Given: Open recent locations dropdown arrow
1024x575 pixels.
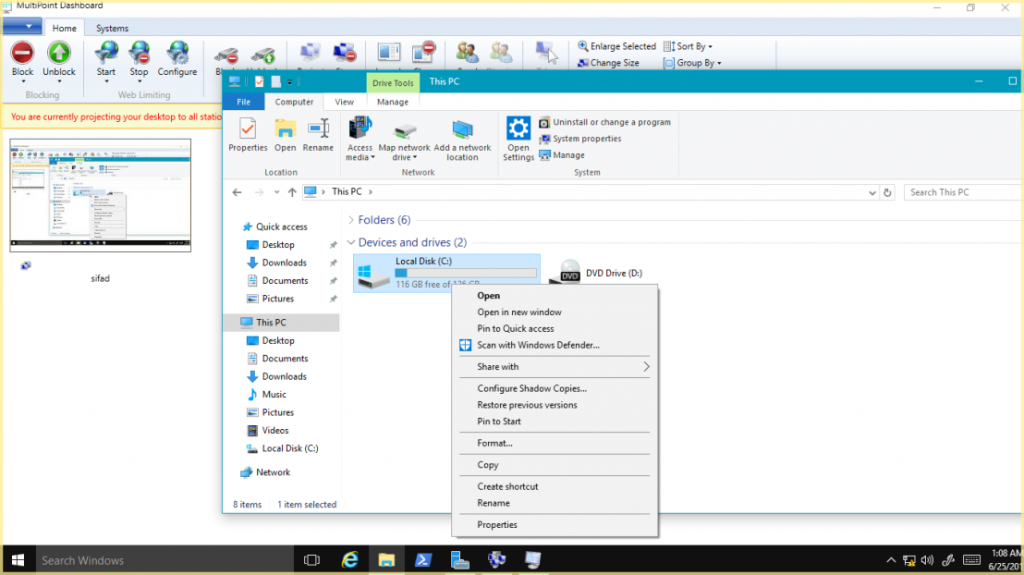Looking at the screenshot, I should [x=277, y=192].
